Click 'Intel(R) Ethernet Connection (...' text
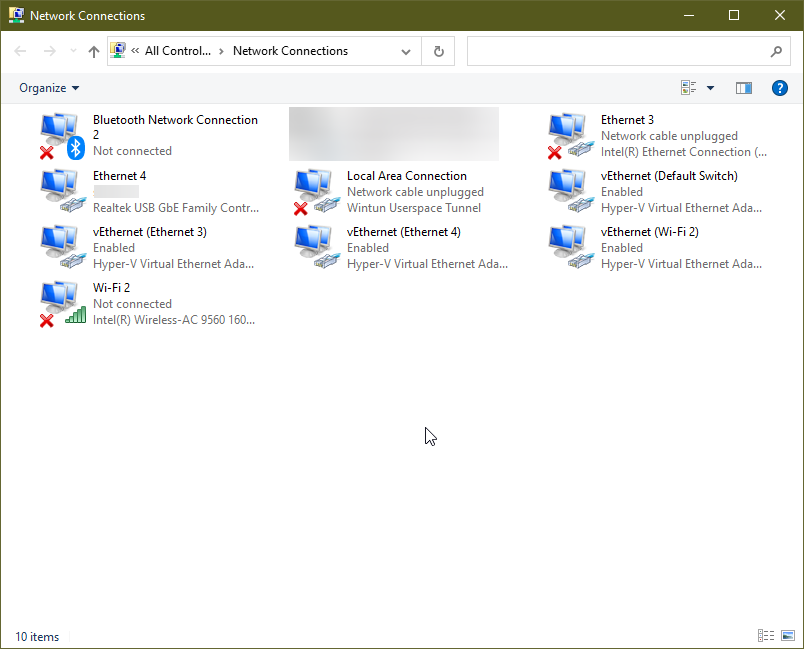The width and height of the screenshot is (804, 649). click(684, 152)
